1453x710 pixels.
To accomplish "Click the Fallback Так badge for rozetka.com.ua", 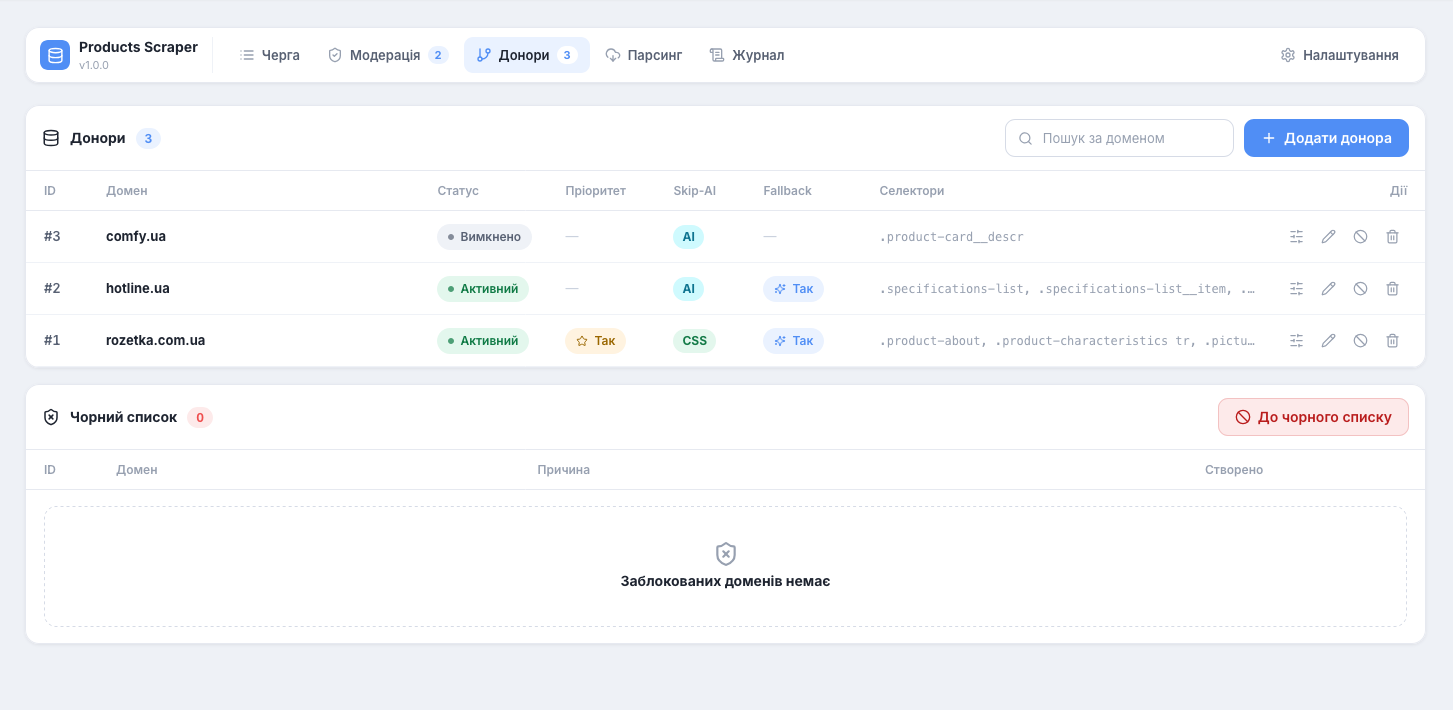I will pos(793,341).
